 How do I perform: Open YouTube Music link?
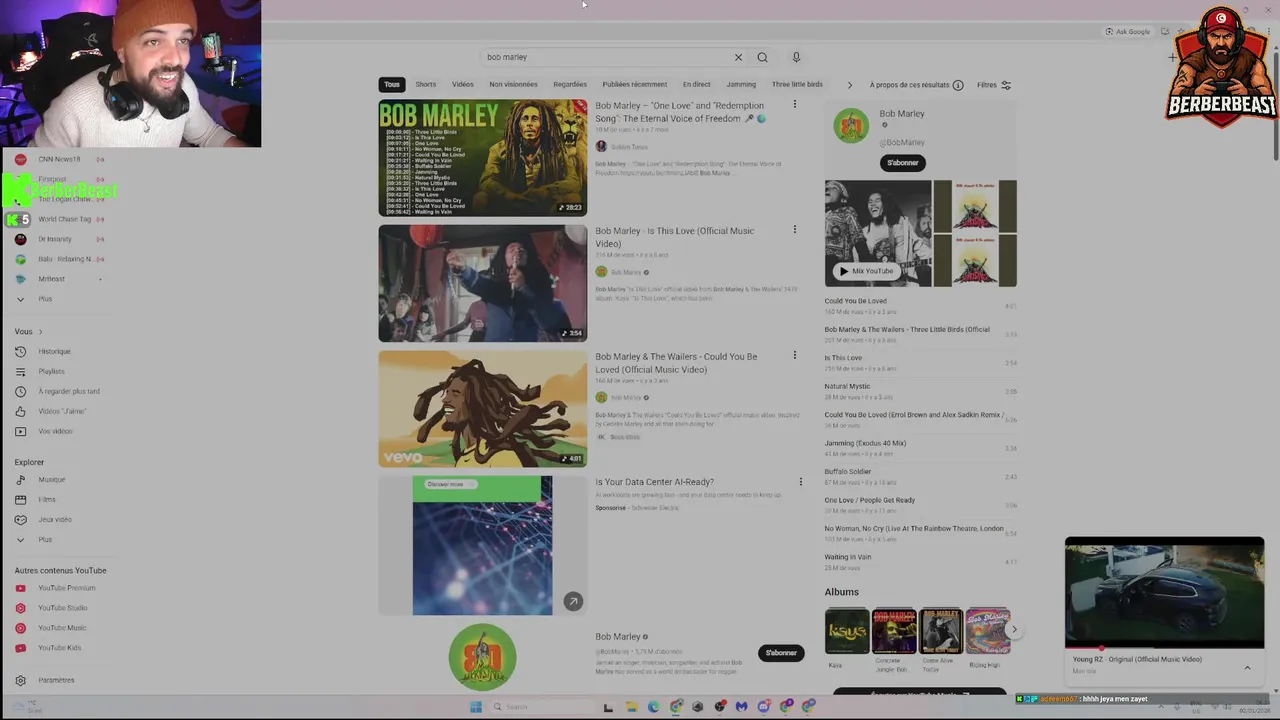[x=62, y=628]
